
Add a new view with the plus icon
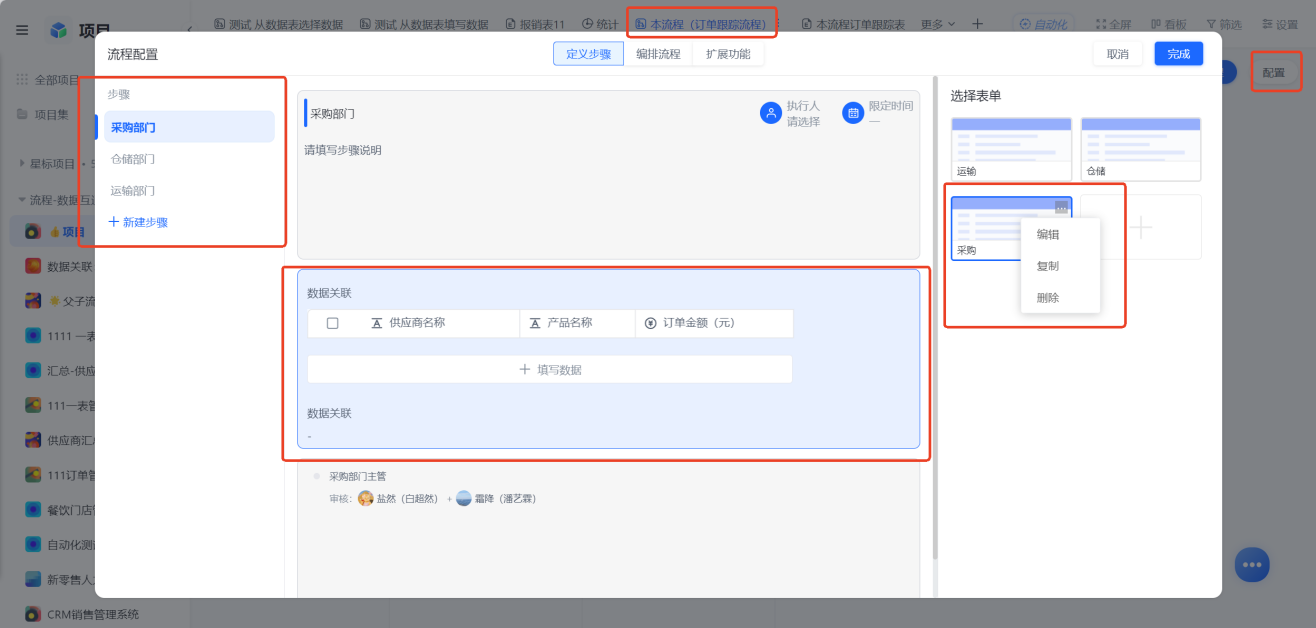(x=977, y=23)
